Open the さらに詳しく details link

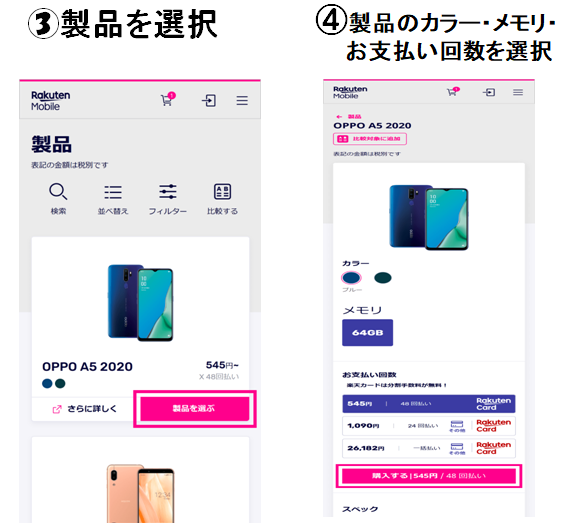click(x=85, y=409)
